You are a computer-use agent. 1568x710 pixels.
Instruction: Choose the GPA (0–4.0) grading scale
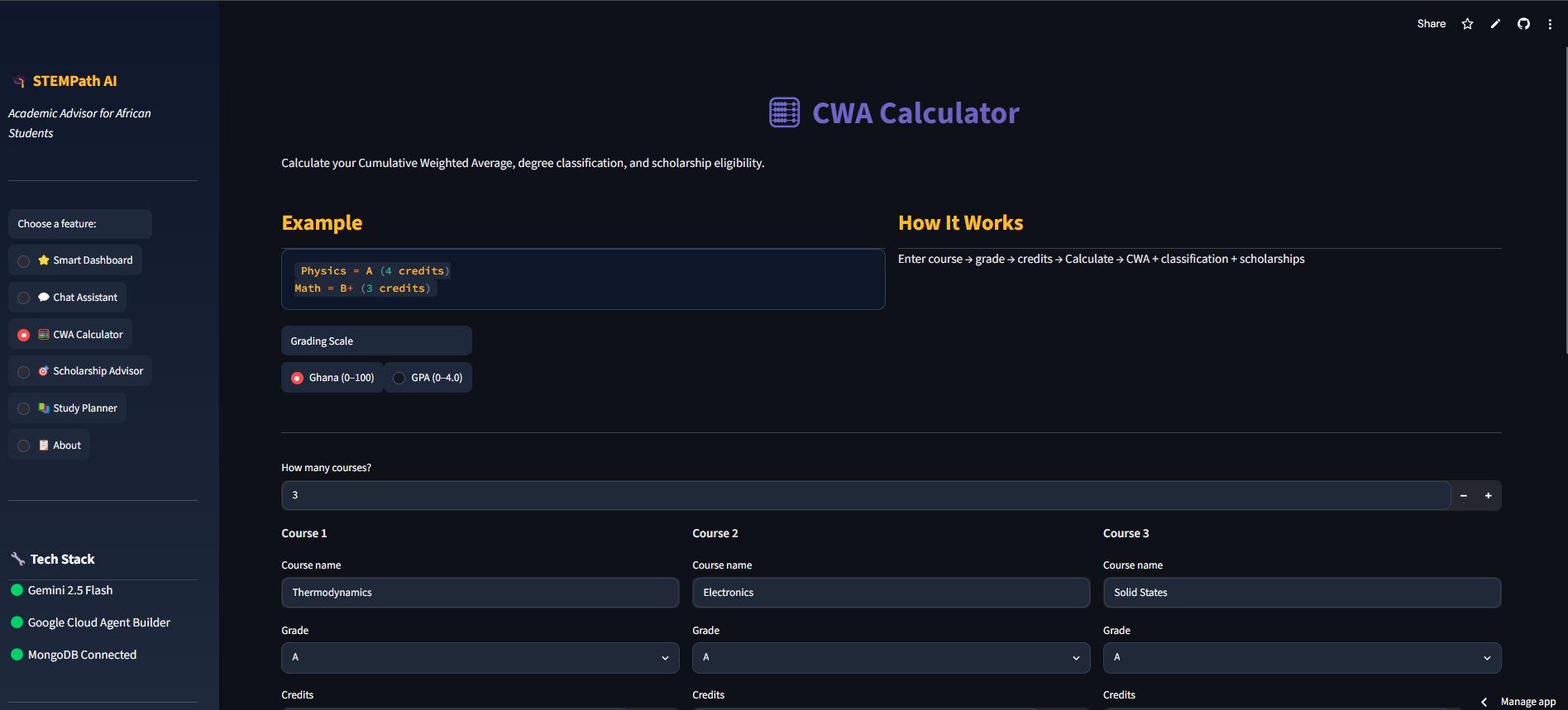coord(428,378)
